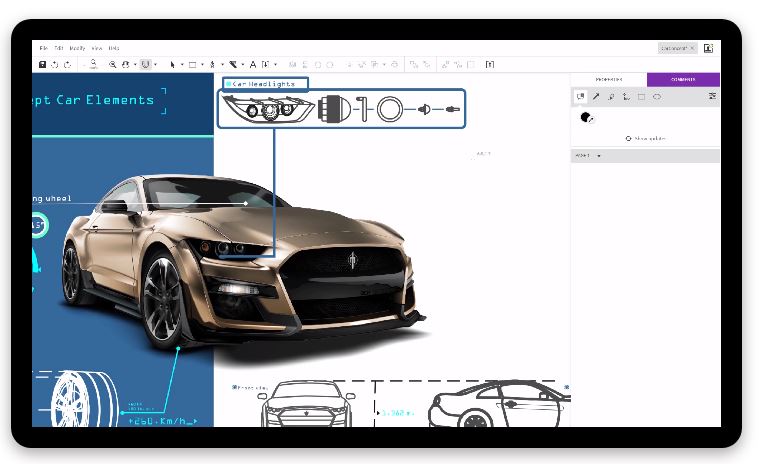Click the side view car line drawing
The height and width of the screenshot is (464, 759).
pos(500,404)
